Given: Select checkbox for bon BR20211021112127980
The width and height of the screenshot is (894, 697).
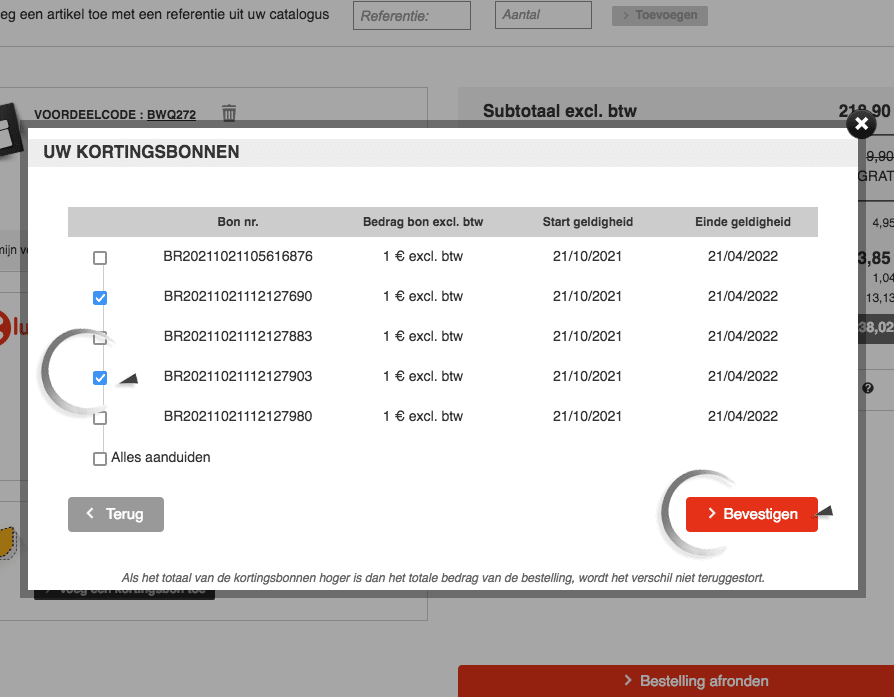Looking at the screenshot, I should (100, 418).
